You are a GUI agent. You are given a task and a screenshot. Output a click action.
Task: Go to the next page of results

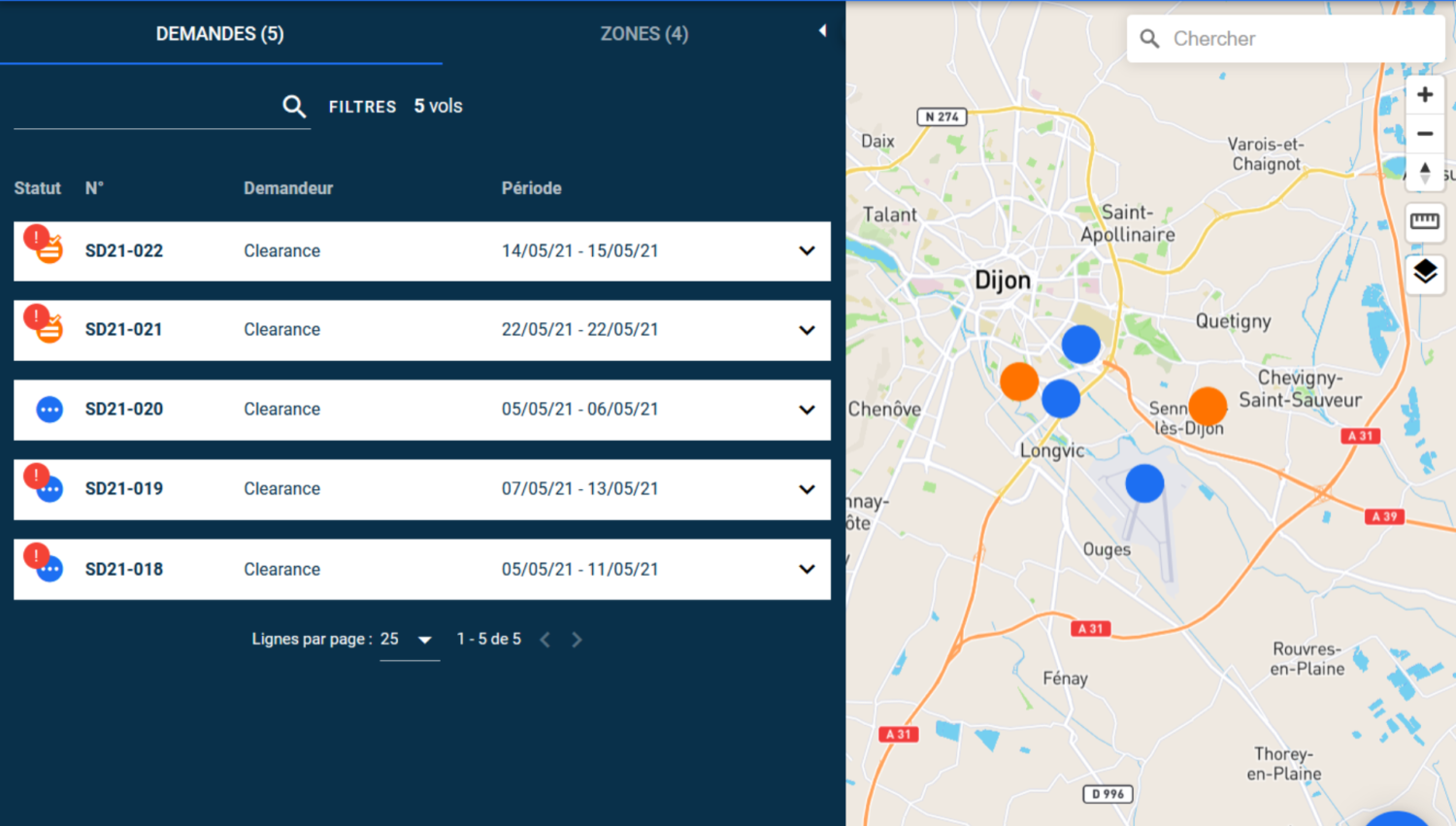tap(577, 640)
